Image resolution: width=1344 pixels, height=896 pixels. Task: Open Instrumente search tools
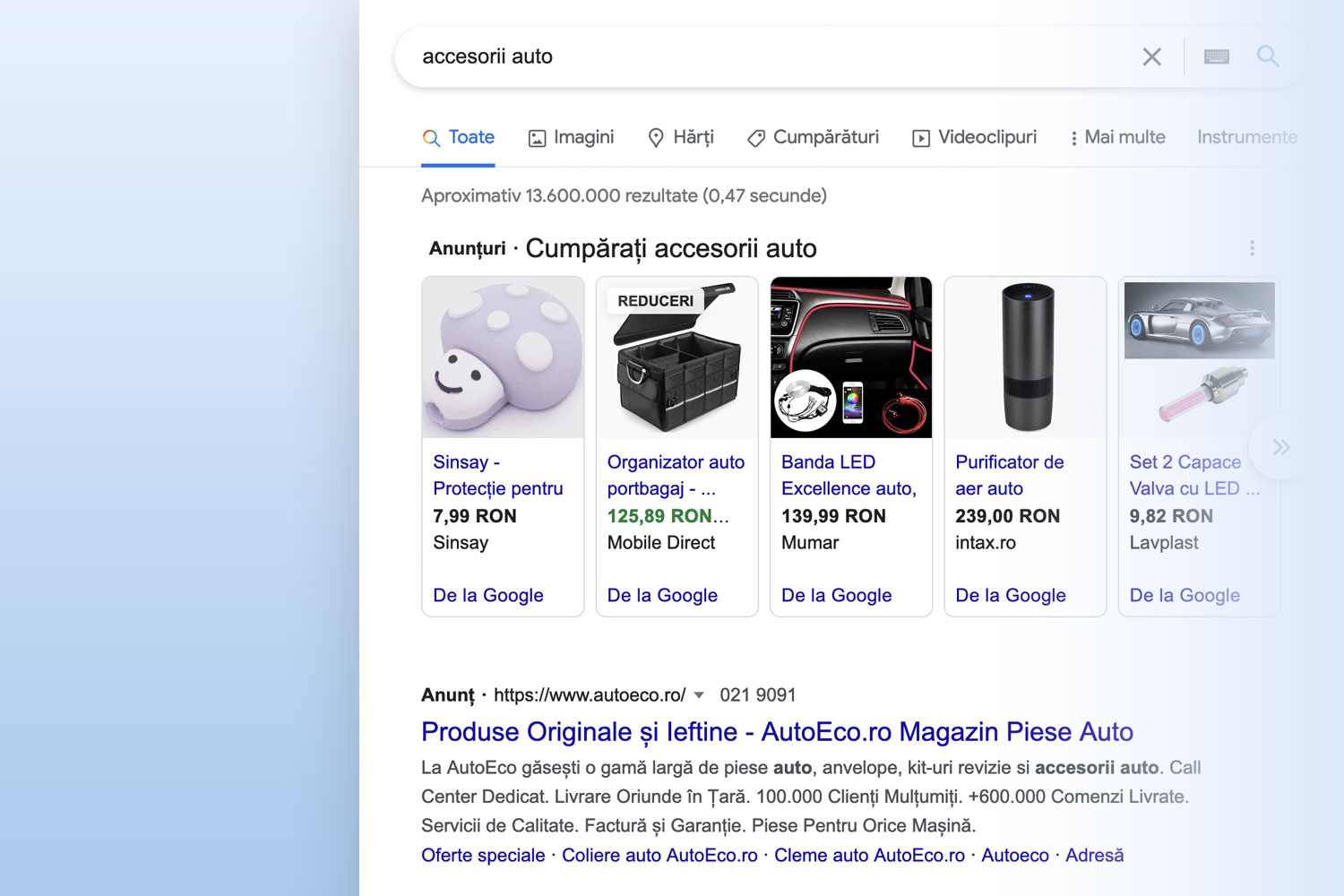click(1247, 137)
